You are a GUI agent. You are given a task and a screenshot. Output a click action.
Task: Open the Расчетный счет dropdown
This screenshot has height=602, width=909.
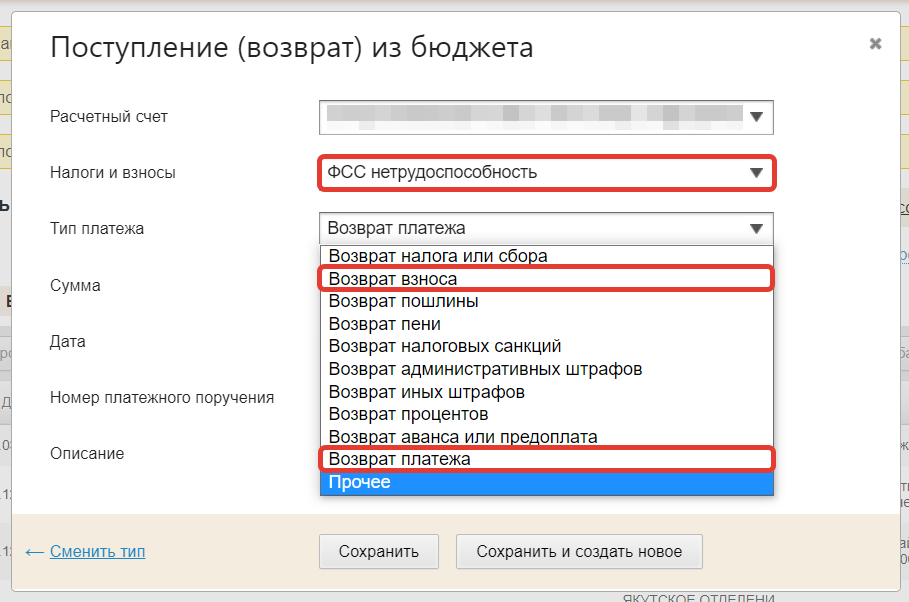tap(546, 116)
